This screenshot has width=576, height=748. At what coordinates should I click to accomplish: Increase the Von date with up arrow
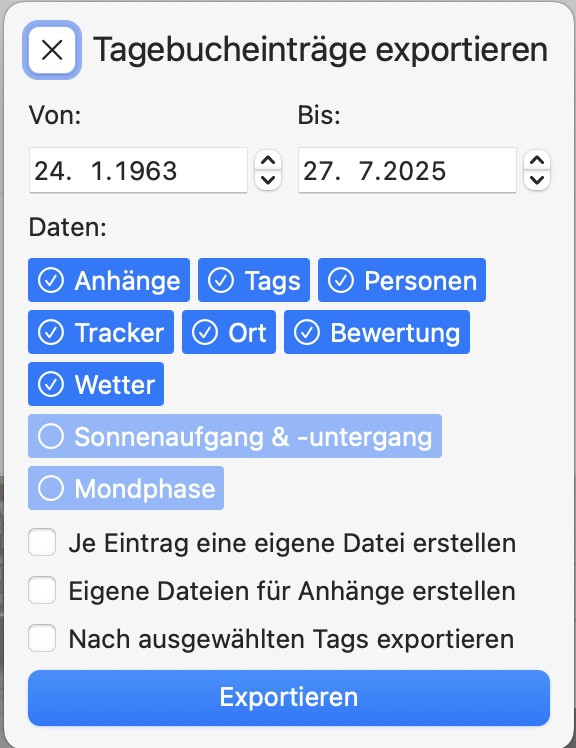tap(268, 161)
